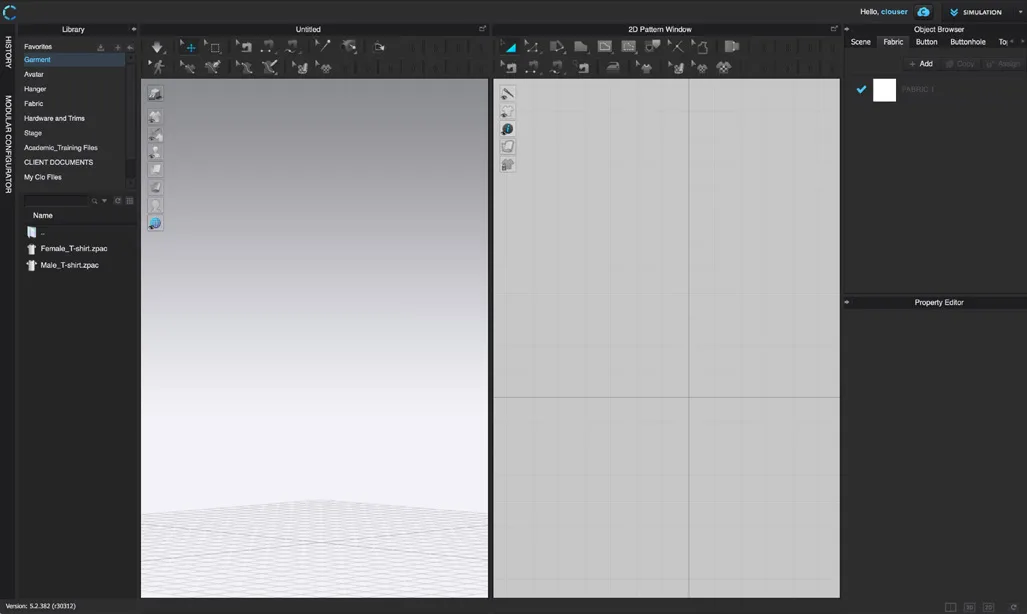The width and height of the screenshot is (1027, 614).
Task: Pop out the 2D Pattern Window
Action: pos(834,29)
